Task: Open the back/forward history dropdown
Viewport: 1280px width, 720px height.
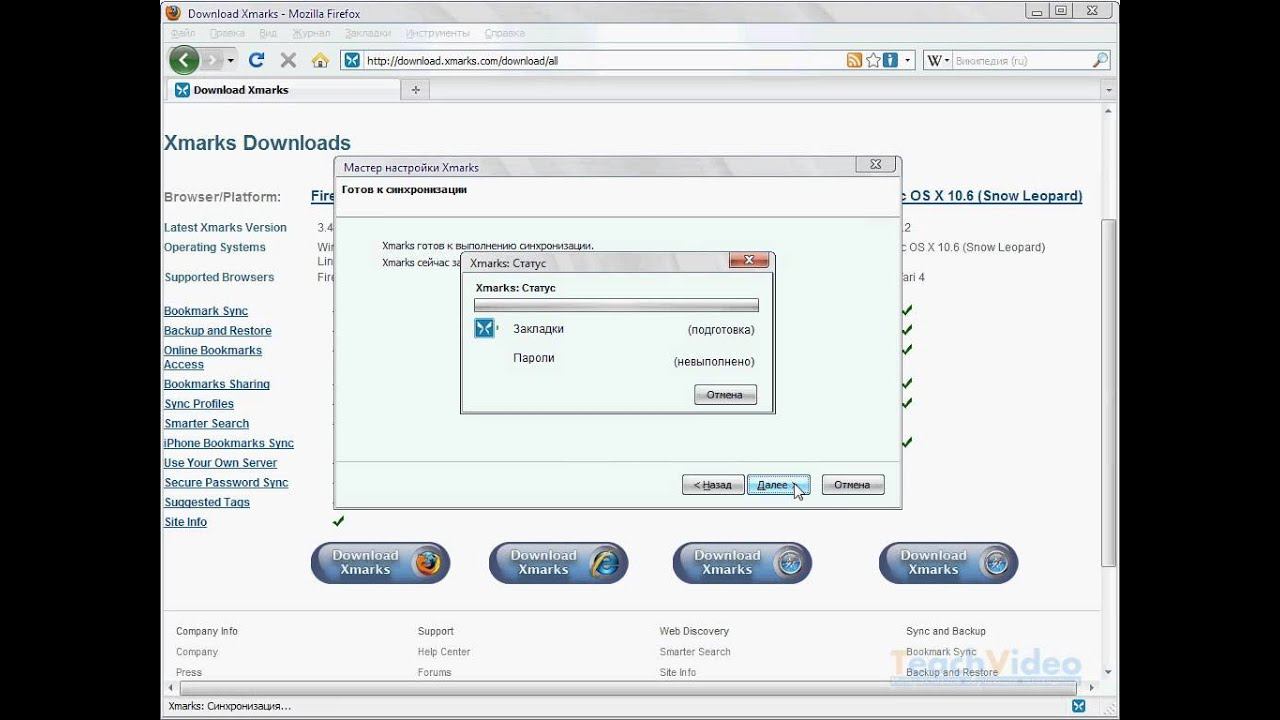Action: pyautogui.click(x=231, y=60)
